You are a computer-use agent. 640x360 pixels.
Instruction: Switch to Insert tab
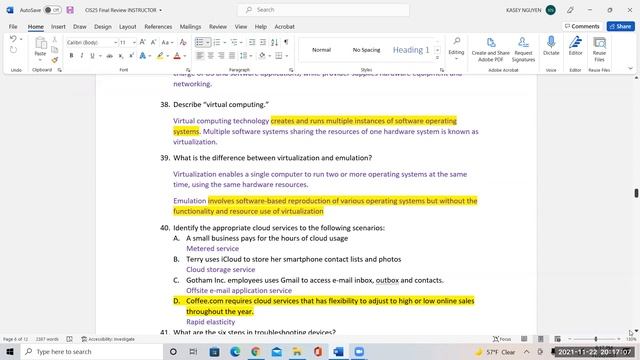[58, 27]
